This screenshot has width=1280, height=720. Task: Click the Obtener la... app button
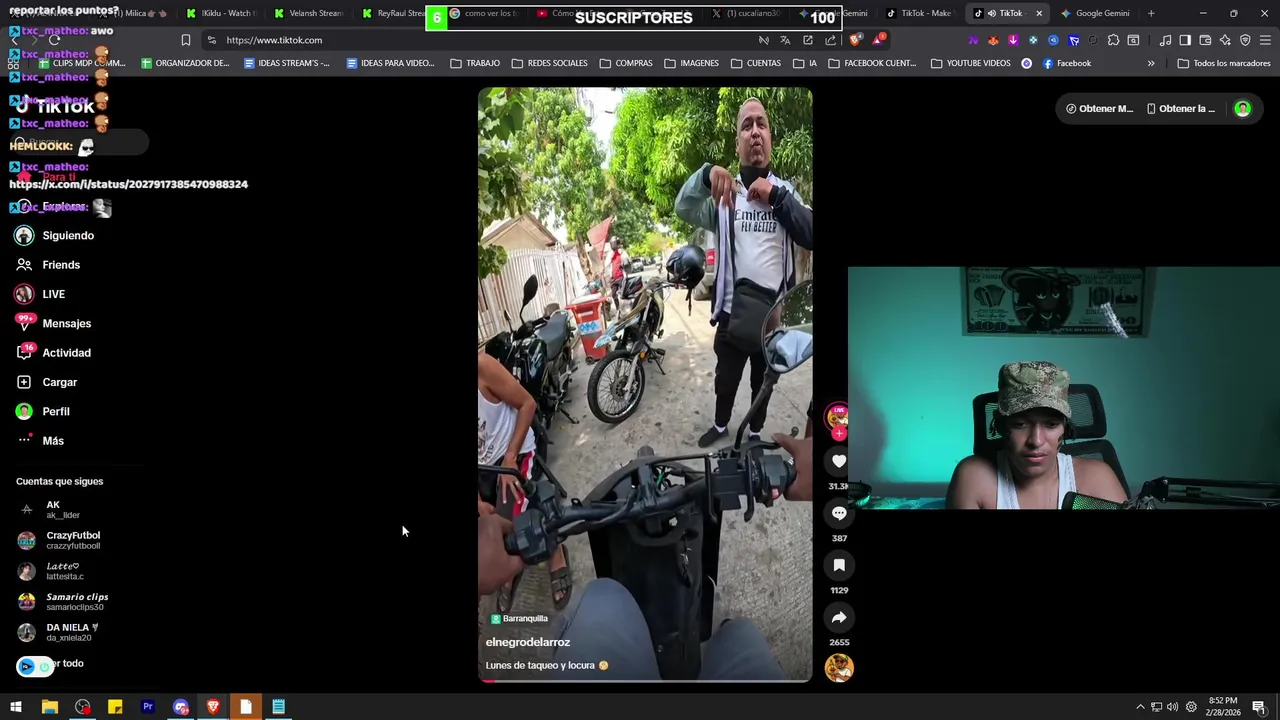1181,109
